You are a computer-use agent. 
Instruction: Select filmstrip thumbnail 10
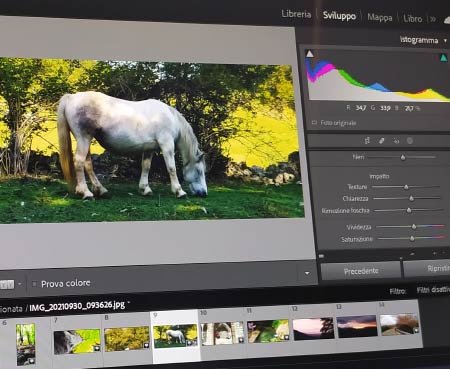[x=223, y=333]
